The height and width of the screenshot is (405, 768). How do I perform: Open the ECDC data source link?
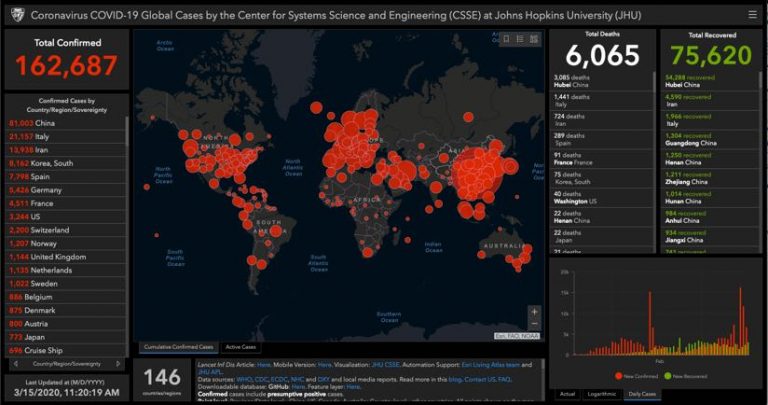point(279,379)
